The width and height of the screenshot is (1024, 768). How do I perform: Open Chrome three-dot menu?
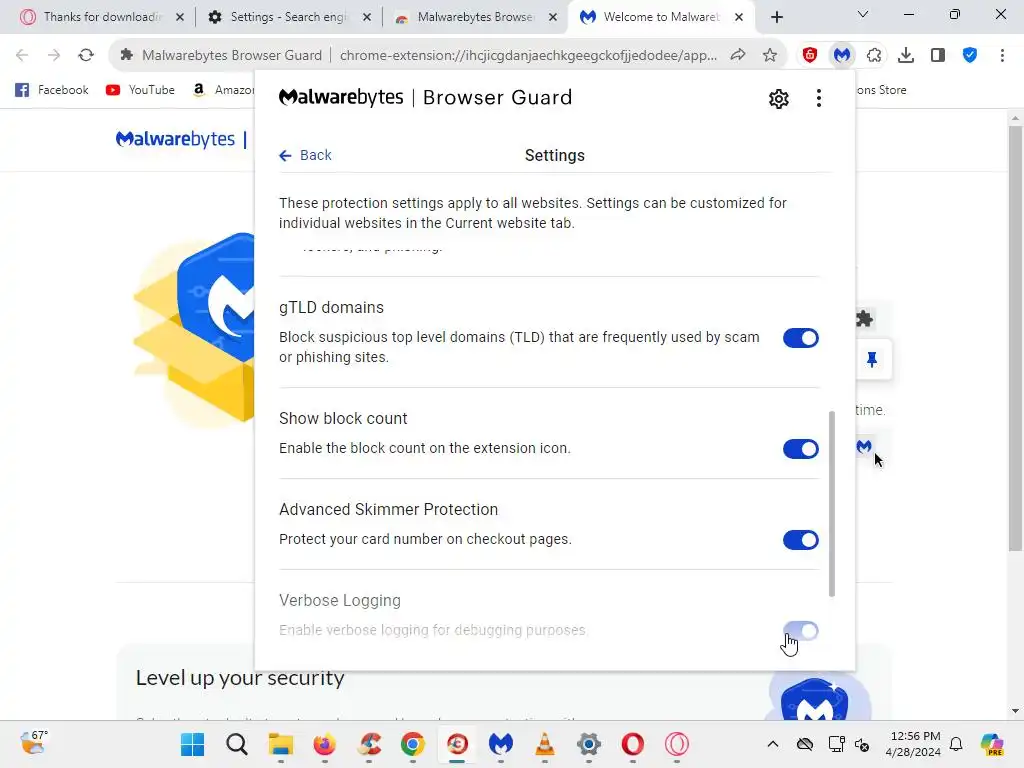pyautogui.click(x=1002, y=56)
